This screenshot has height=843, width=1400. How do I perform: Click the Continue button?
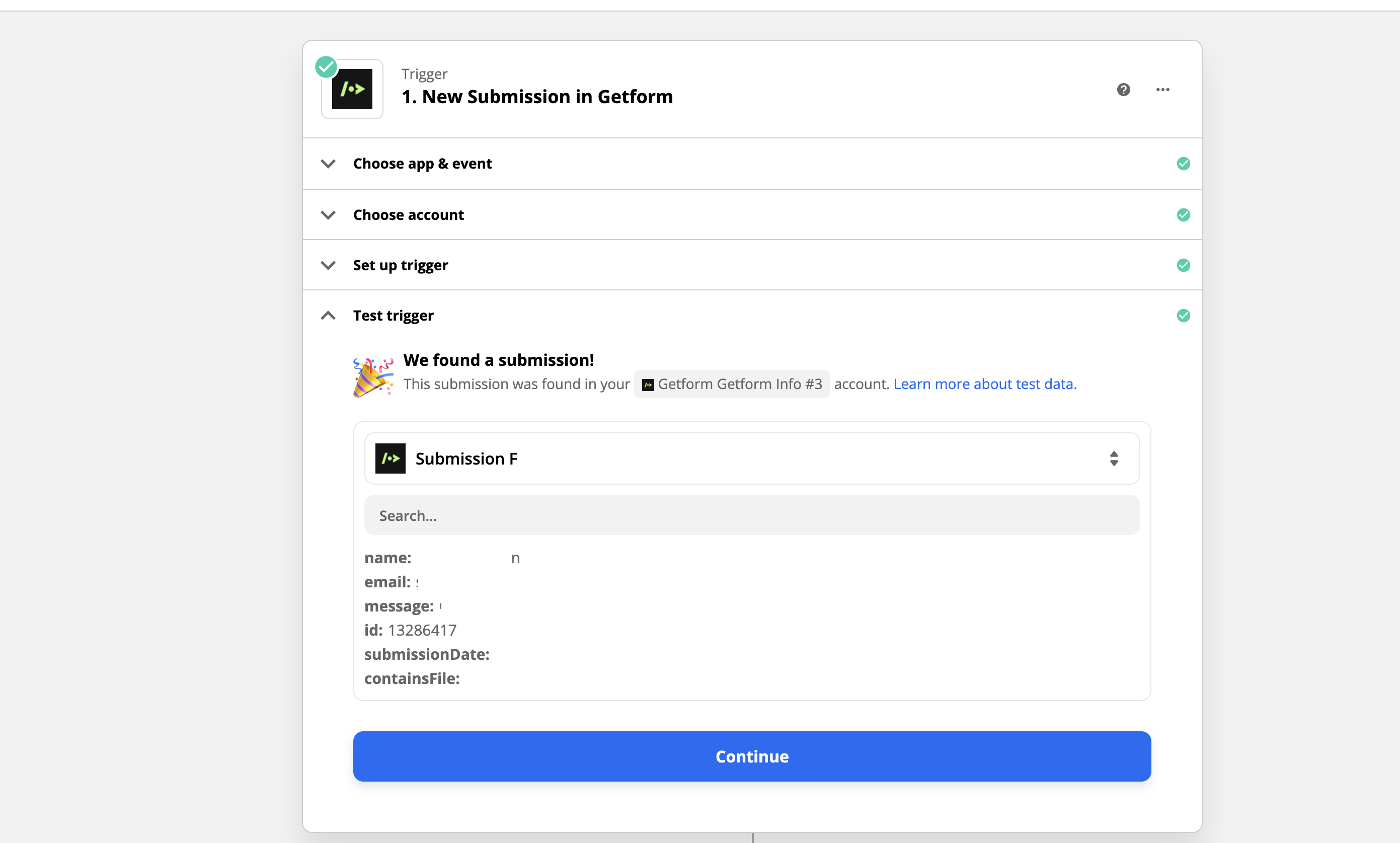point(752,756)
